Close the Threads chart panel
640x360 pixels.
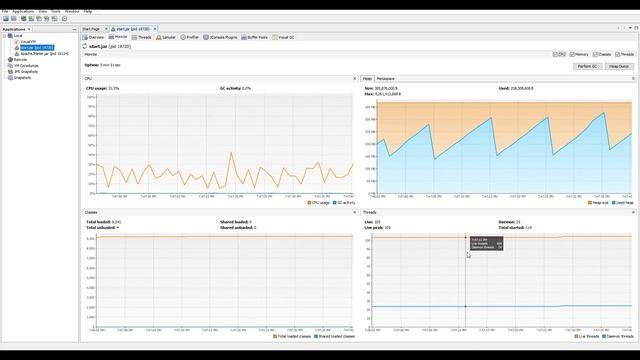click(633, 212)
